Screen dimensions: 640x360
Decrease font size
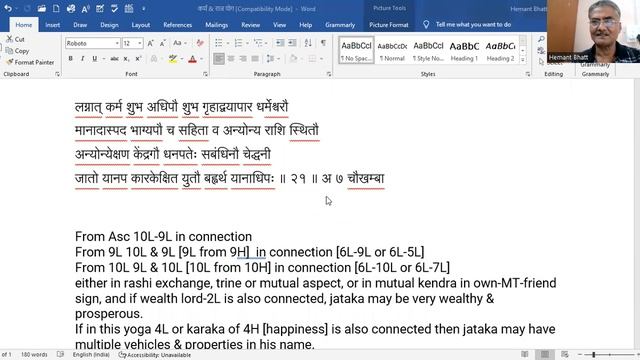click(162, 43)
